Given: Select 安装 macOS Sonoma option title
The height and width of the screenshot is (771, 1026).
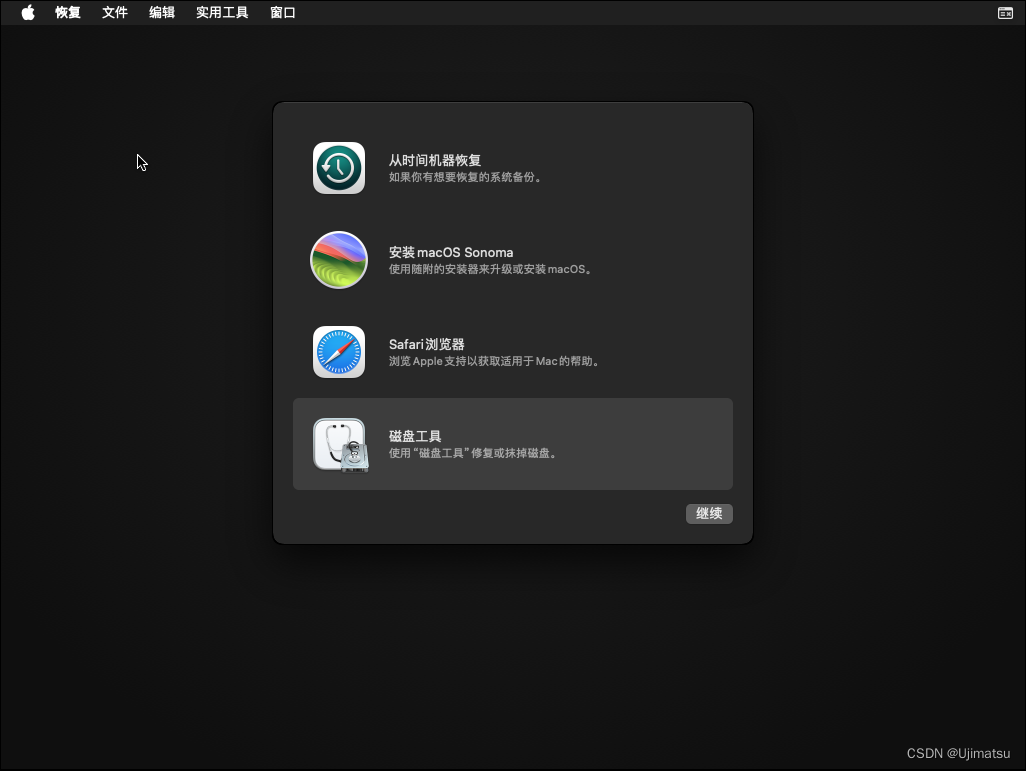Looking at the screenshot, I should (451, 253).
